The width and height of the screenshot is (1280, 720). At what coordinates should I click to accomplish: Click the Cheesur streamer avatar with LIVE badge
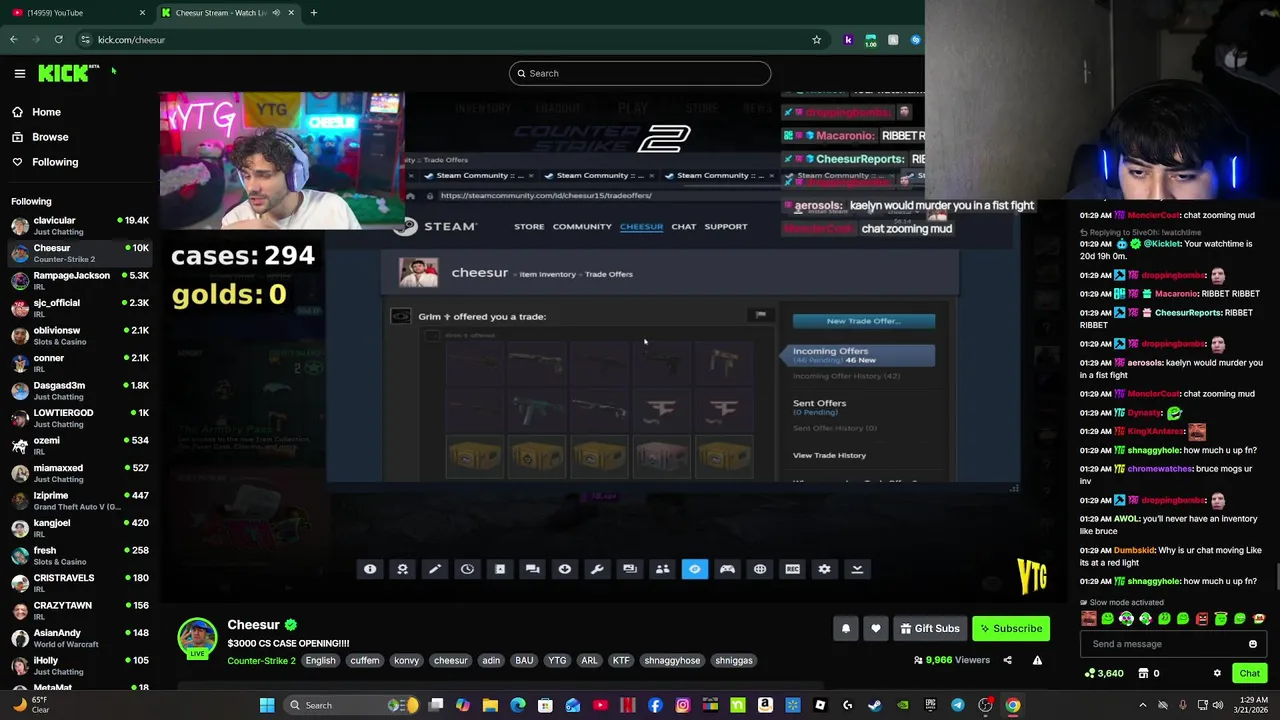click(x=197, y=638)
